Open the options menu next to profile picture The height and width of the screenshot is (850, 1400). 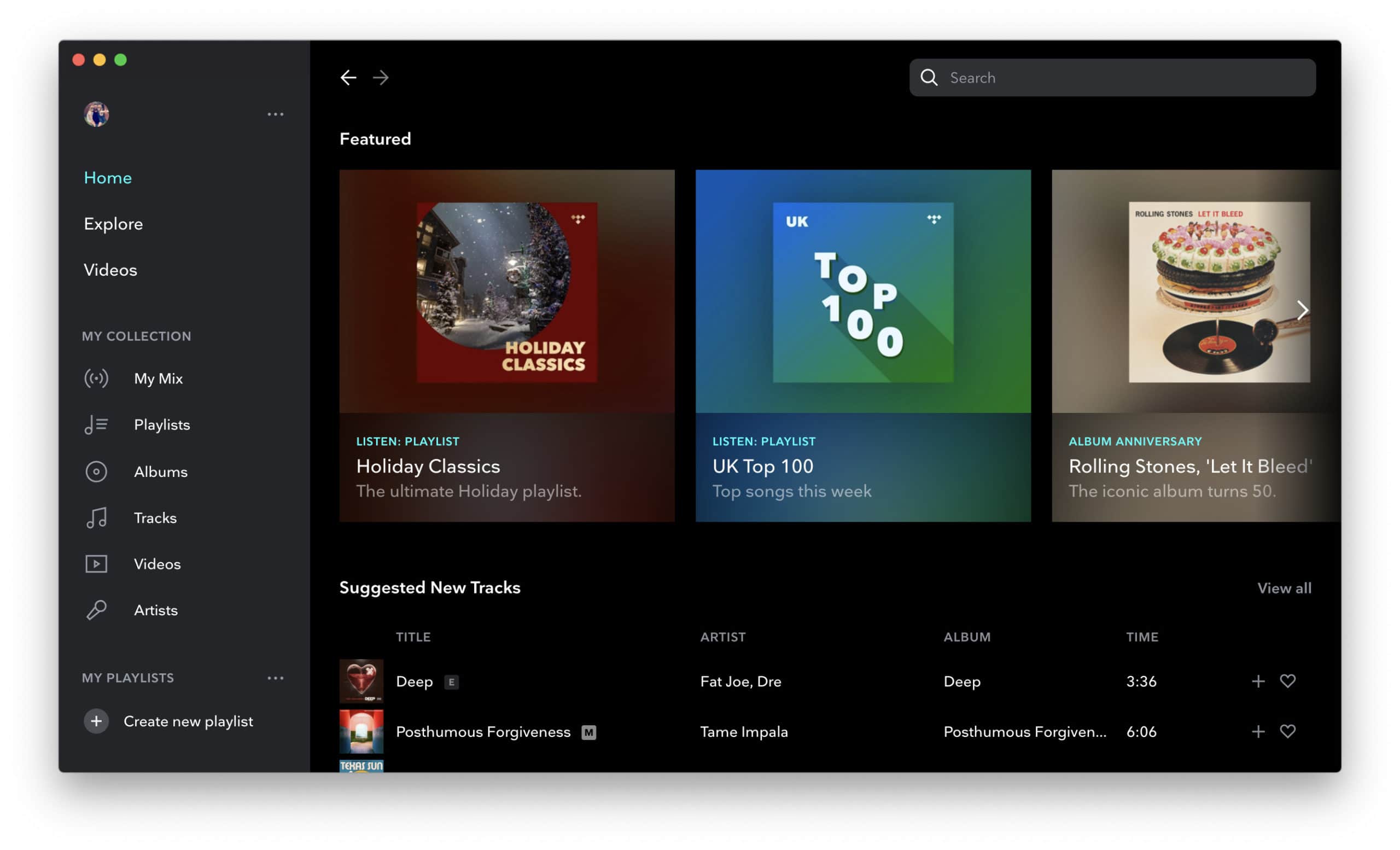276,114
